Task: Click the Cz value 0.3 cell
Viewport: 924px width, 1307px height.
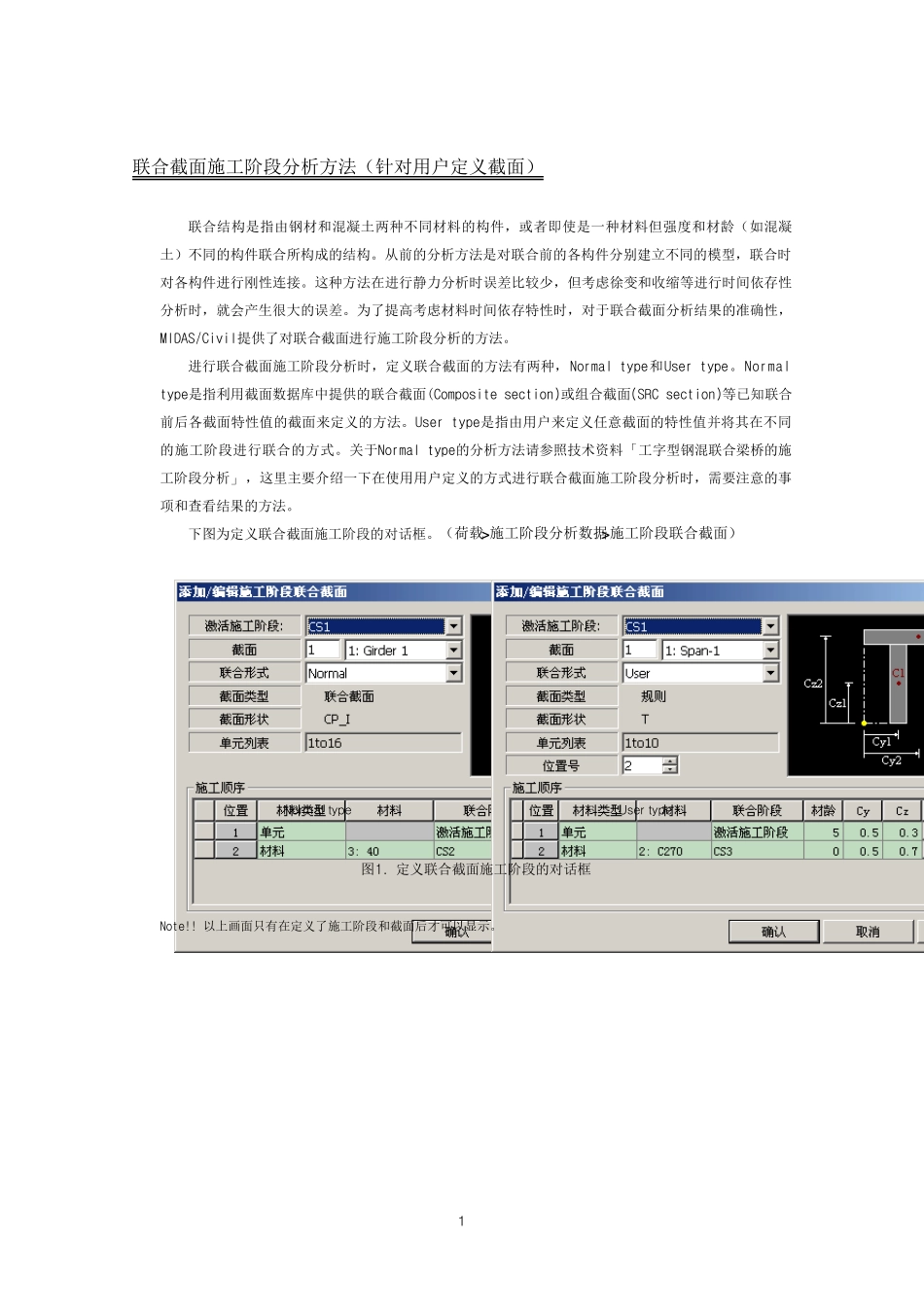Action: pyautogui.click(x=903, y=832)
